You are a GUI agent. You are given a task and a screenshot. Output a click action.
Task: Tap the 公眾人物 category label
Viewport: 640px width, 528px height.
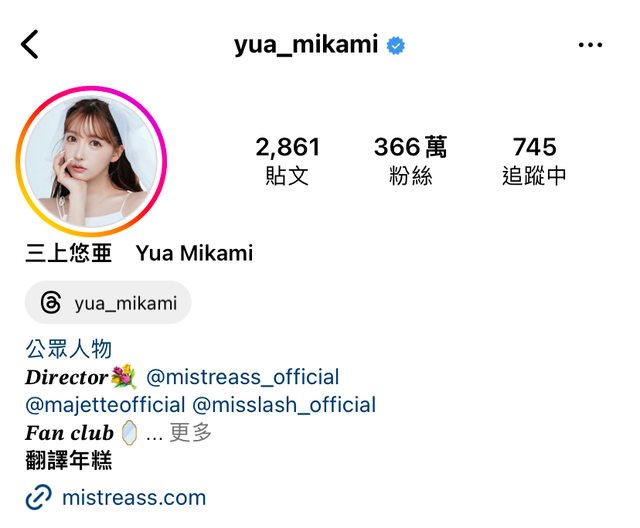coord(69,349)
